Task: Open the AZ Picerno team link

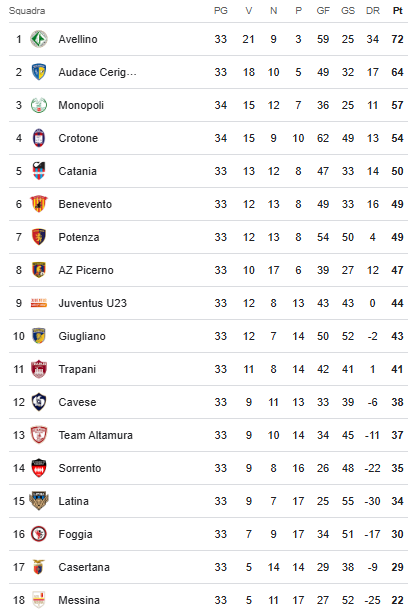Action: point(86,270)
